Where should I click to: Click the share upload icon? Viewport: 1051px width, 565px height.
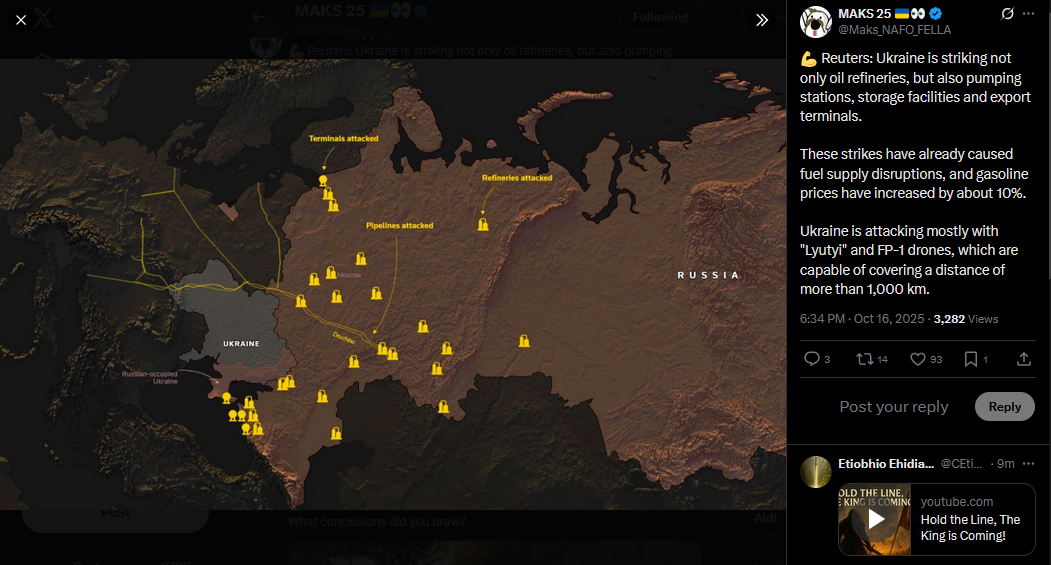coord(1023,359)
